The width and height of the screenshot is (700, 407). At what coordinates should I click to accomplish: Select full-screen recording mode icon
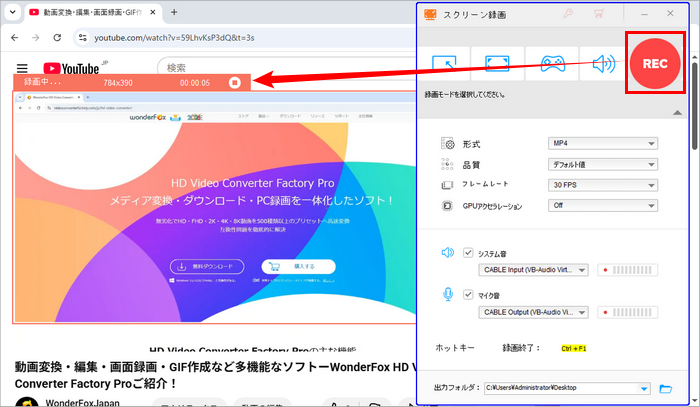(497, 64)
